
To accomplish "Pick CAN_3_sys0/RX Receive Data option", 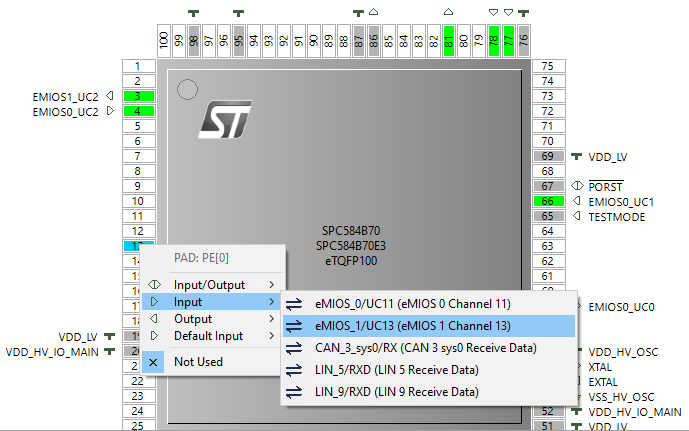I will click(428, 348).
